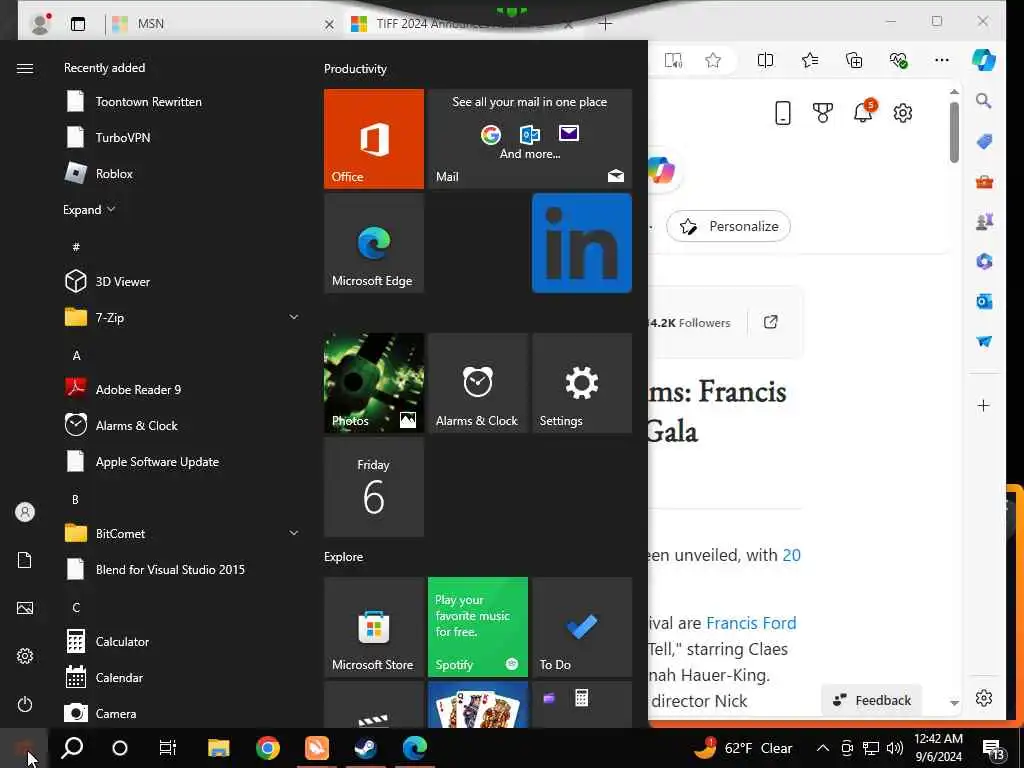The width and height of the screenshot is (1024, 768).
Task: Open the Solitaire cards tile
Action: coord(477,705)
